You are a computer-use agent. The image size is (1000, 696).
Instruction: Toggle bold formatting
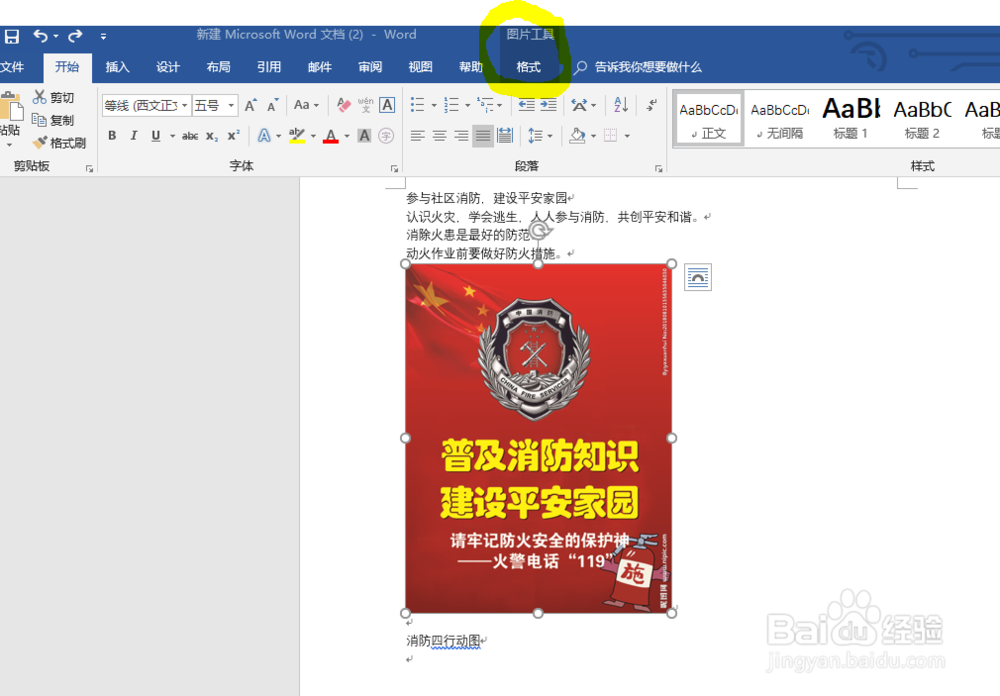pos(112,136)
